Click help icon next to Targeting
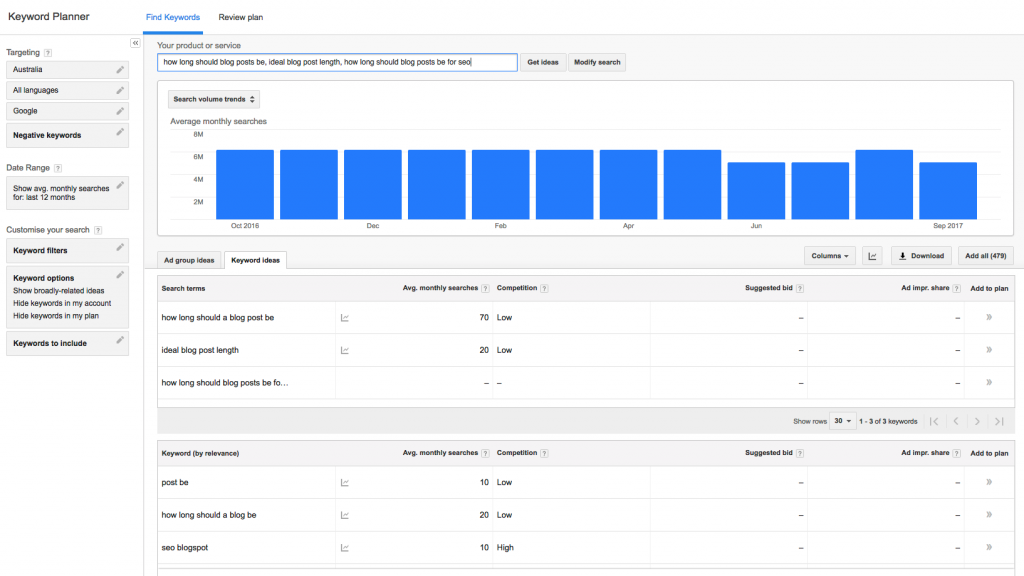Image resolution: width=1024 pixels, height=576 pixels. [x=48, y=52]
